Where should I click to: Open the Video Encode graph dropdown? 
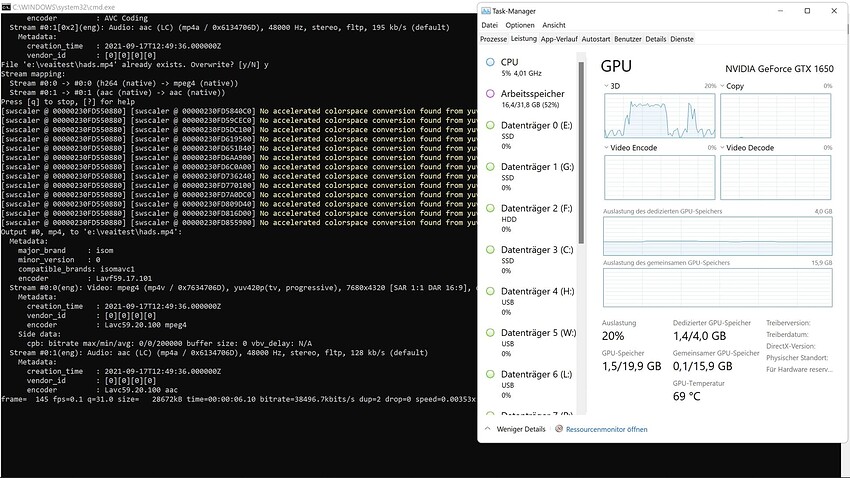click(x=607, y=148)
